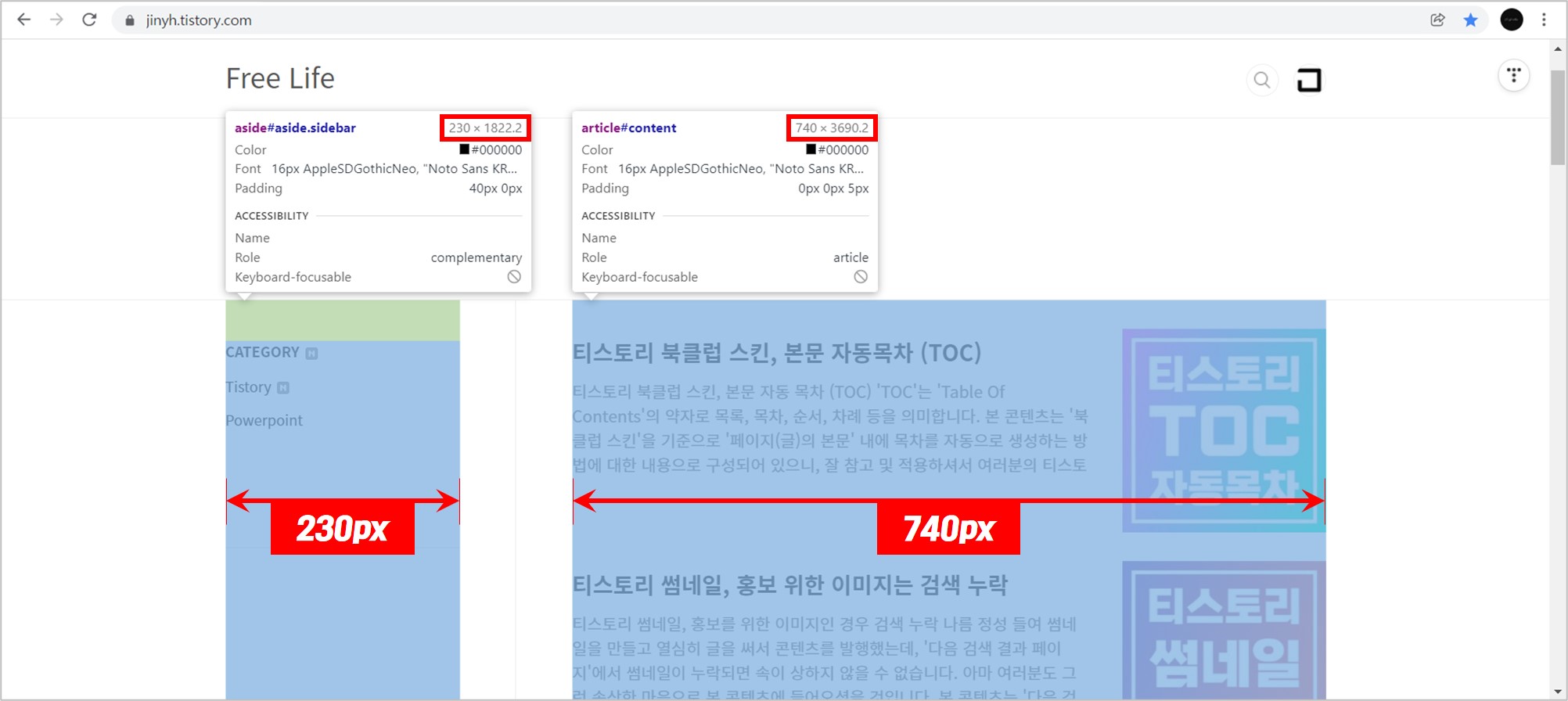Click the 썸네일 post thumbnail
This screenshot has width=1568, height=701.
click(1224, 631)
